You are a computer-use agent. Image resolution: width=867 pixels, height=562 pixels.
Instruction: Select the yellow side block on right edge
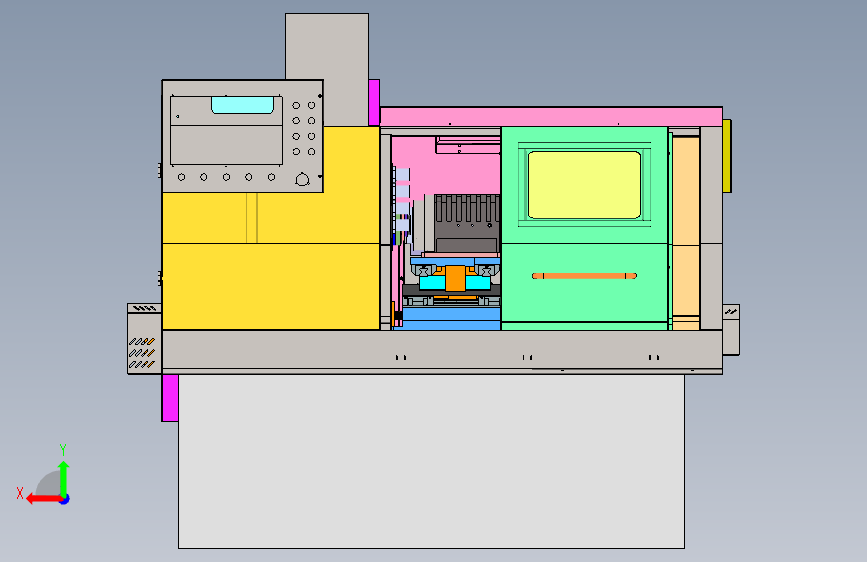click(x=727, y=156)
